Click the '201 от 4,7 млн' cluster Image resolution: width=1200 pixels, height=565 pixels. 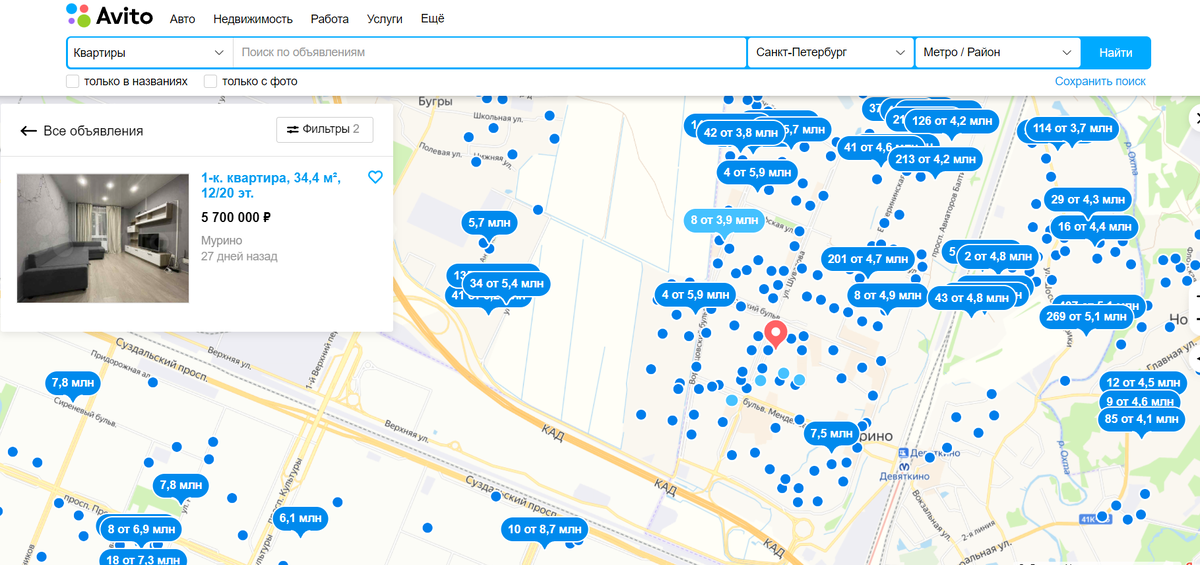[867, 260]
